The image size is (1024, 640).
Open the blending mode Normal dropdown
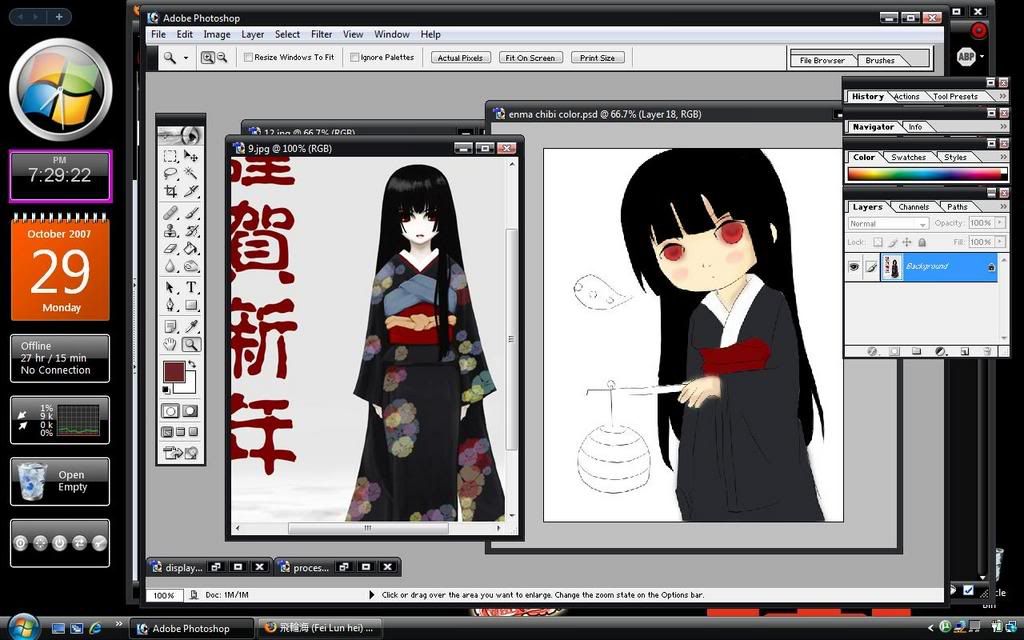[x=888, y=223]
